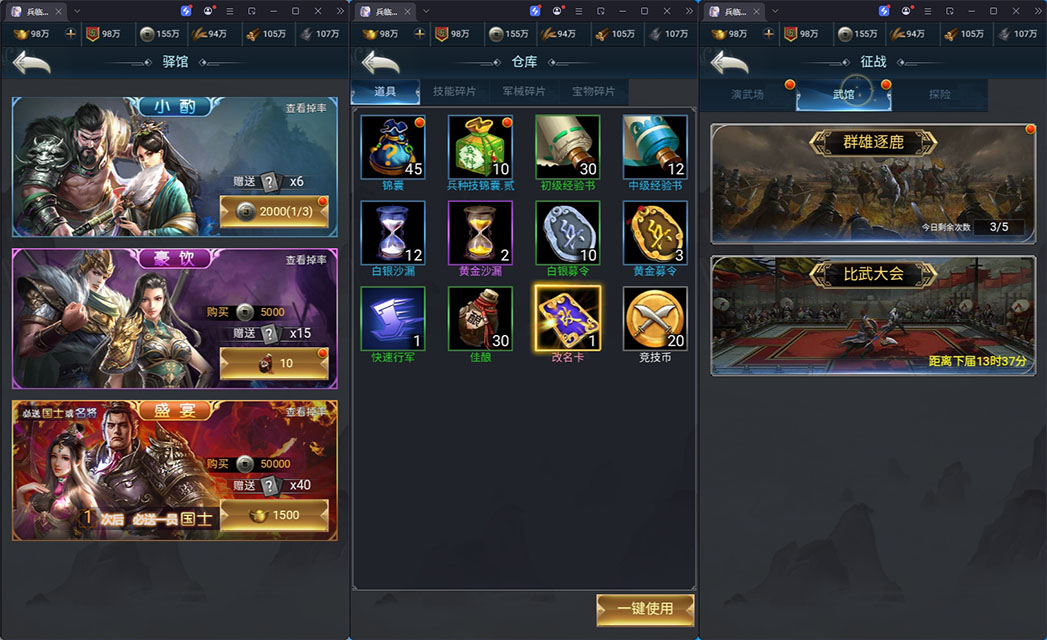Click the back arrow in 仓库 panel
The image size is (1047, 640).
point(381,63)
